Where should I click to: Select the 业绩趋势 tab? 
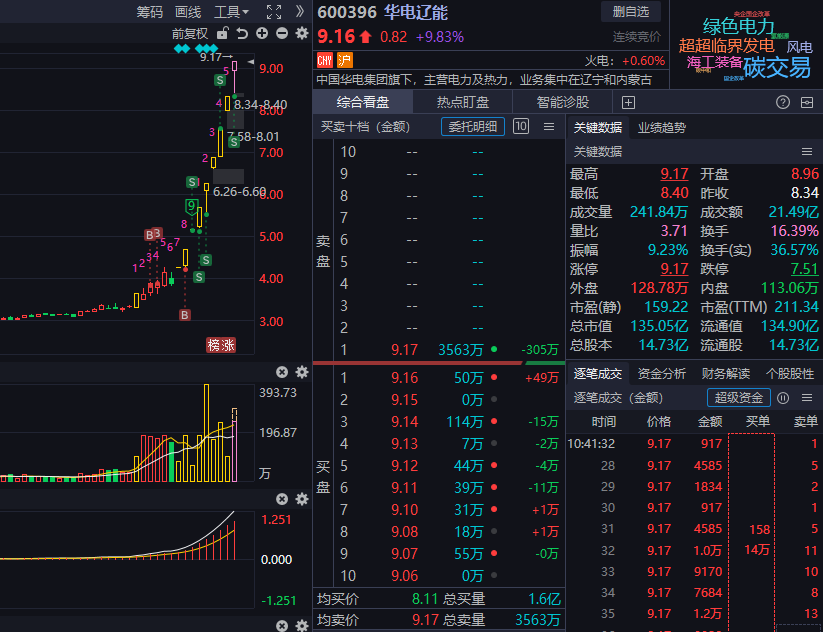(x=662, y=128)
